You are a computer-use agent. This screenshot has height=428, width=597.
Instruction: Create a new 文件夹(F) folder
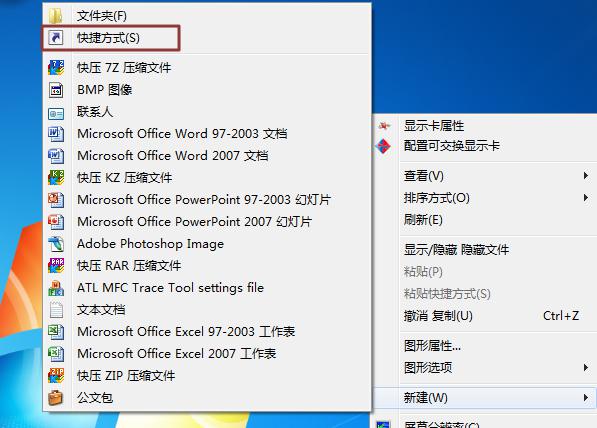(x=207, y=16)
